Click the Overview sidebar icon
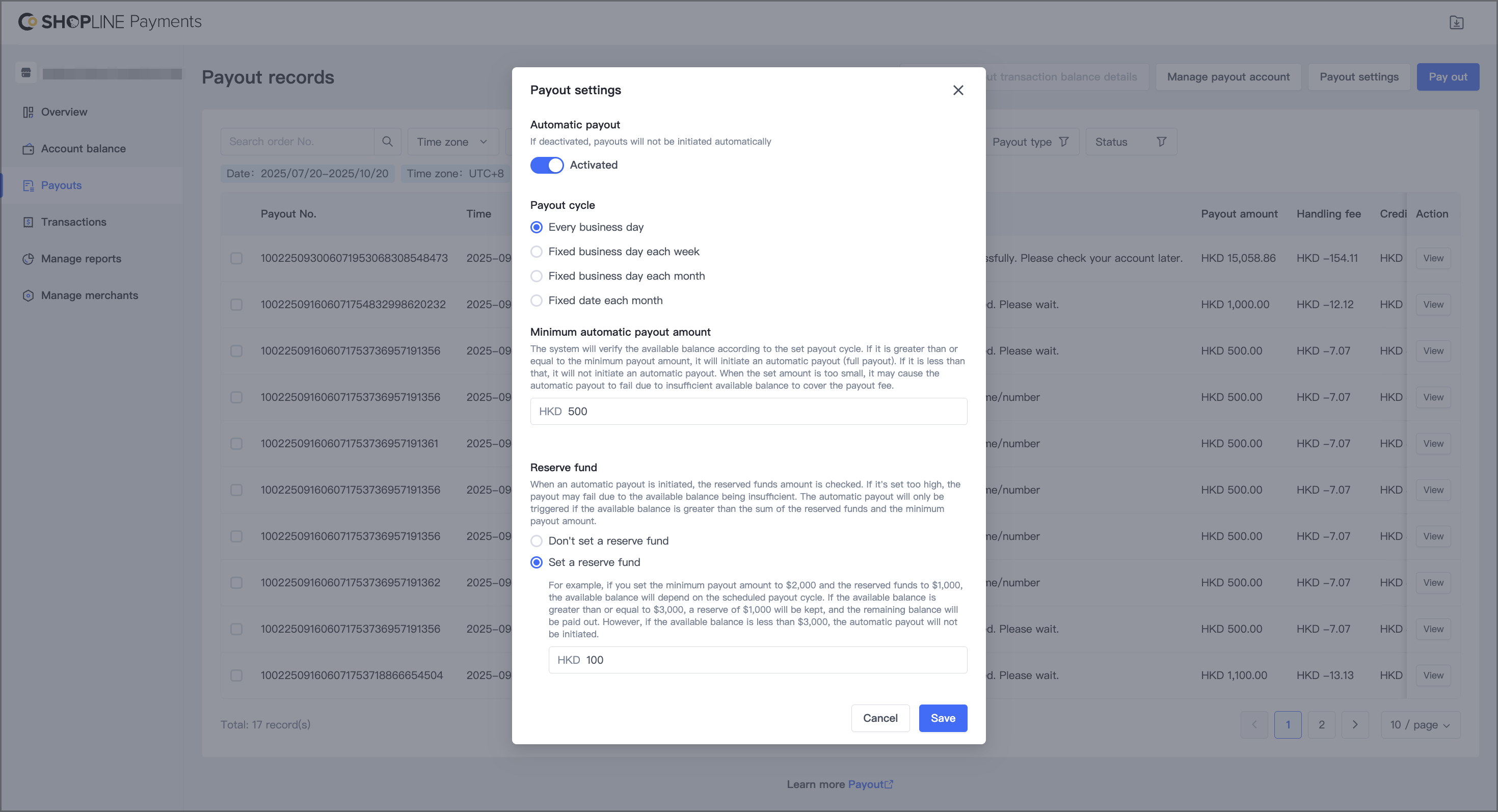 (x=28, y=112)
